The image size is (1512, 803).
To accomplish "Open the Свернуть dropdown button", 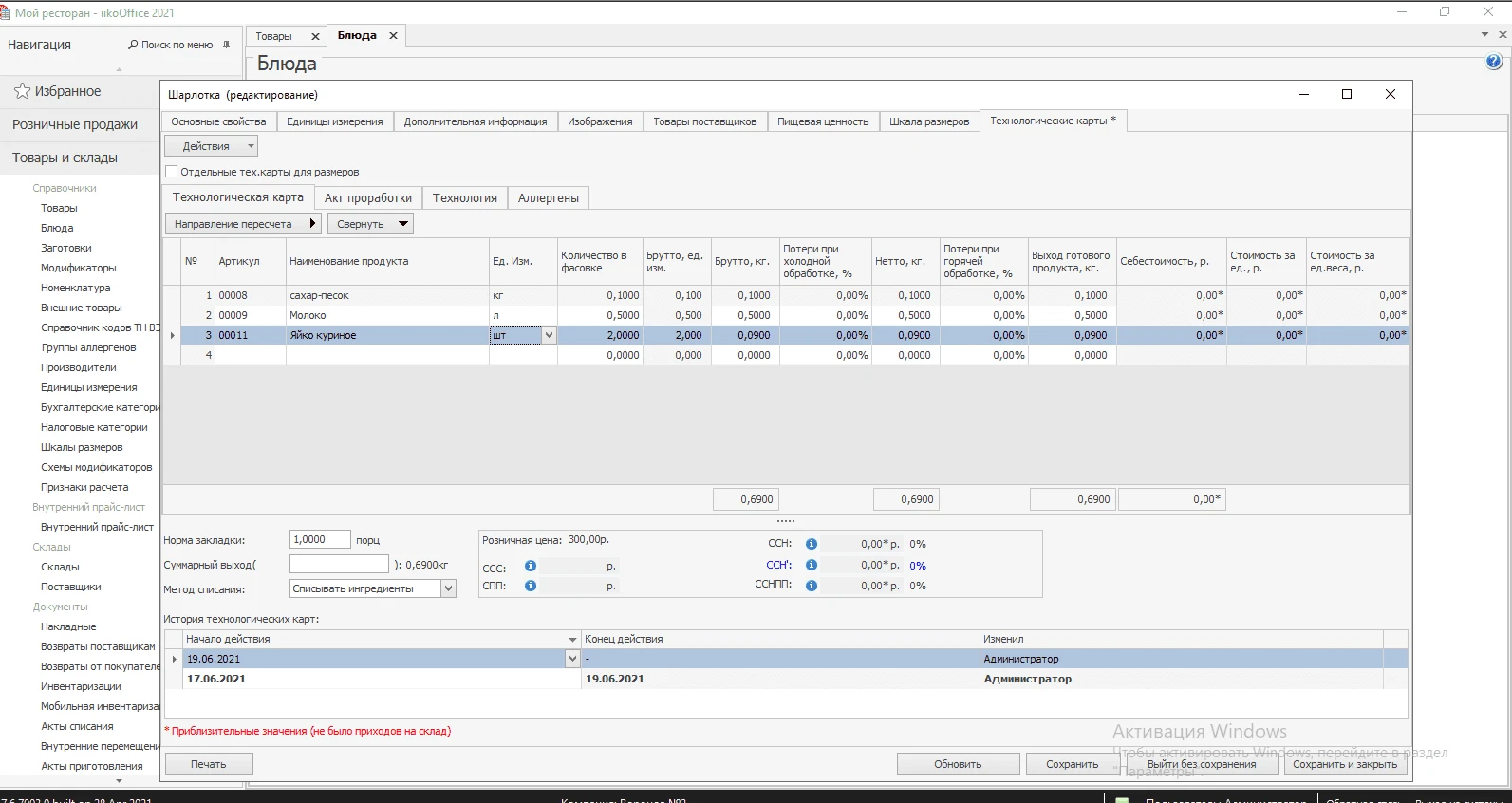I will tap(370, 224).
